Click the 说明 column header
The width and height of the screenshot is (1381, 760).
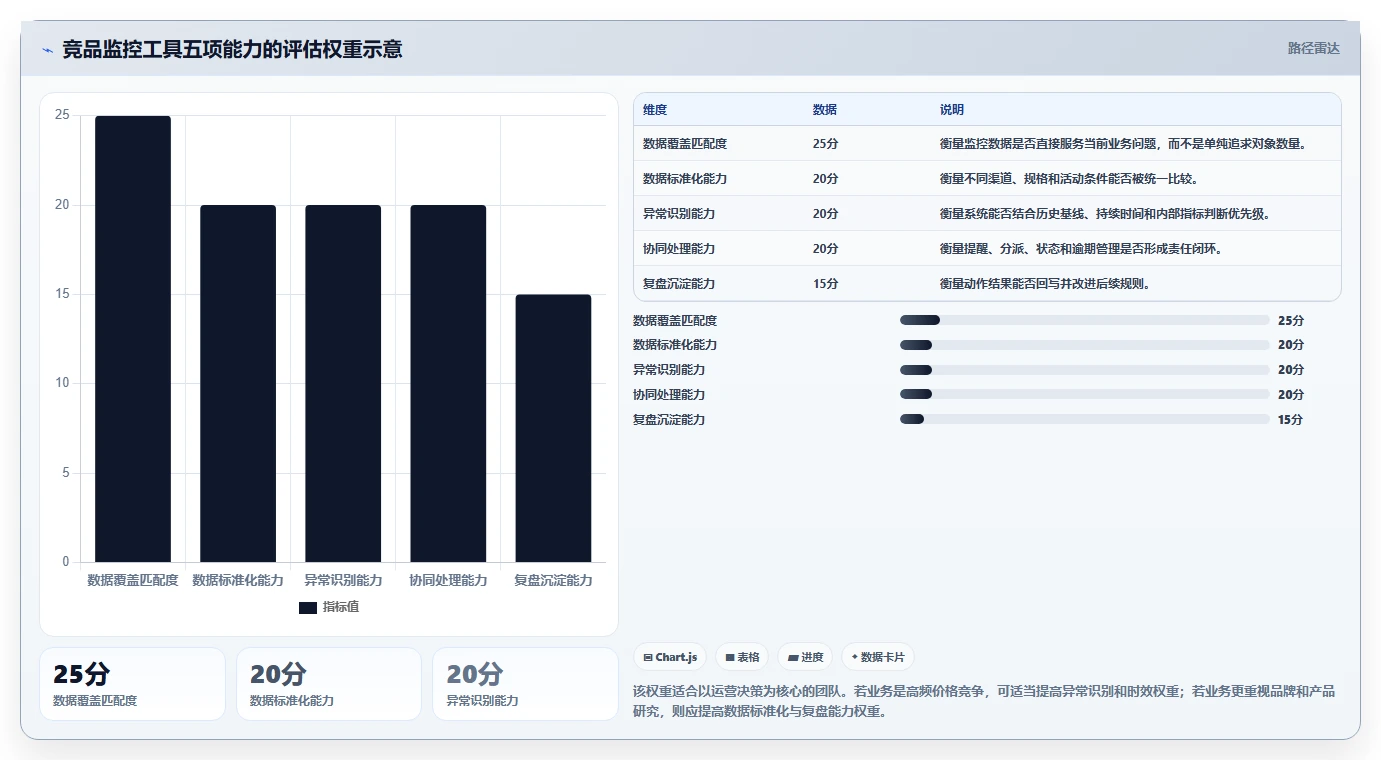952,110
